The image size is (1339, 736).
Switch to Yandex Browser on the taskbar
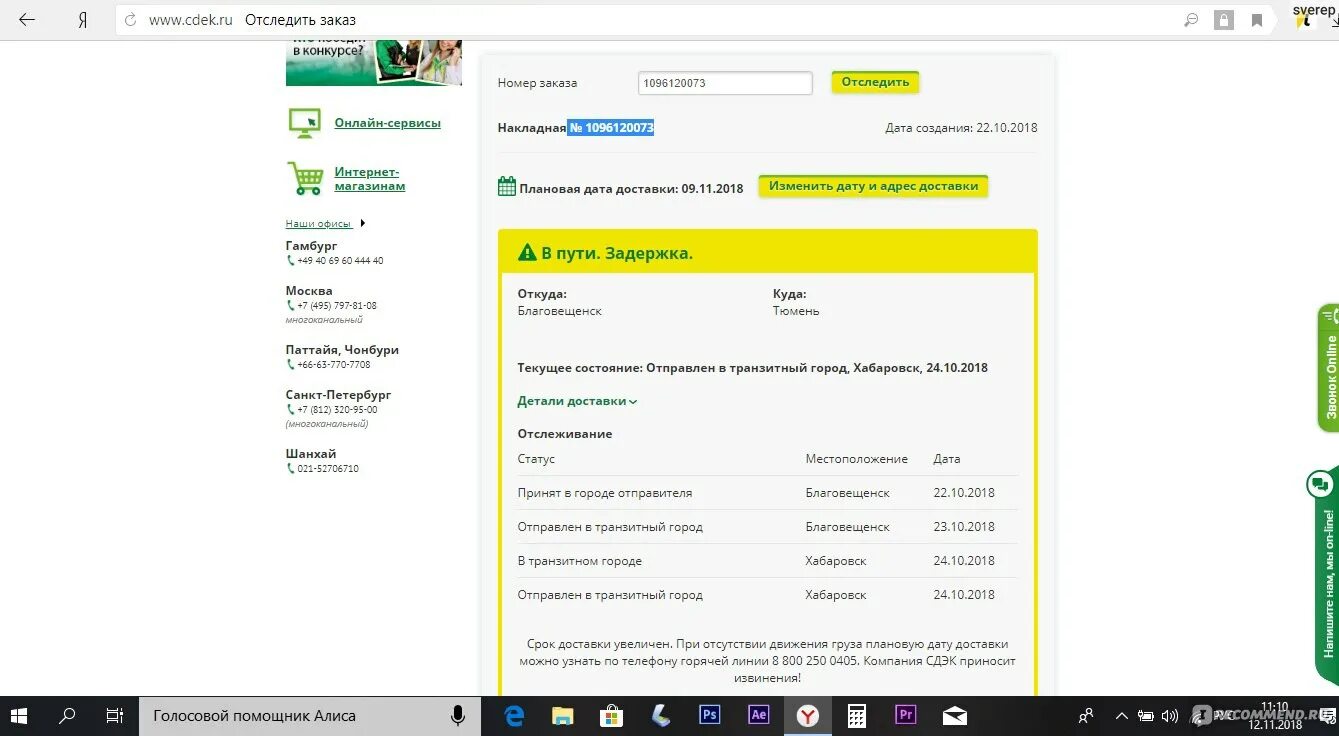[807, 716]
